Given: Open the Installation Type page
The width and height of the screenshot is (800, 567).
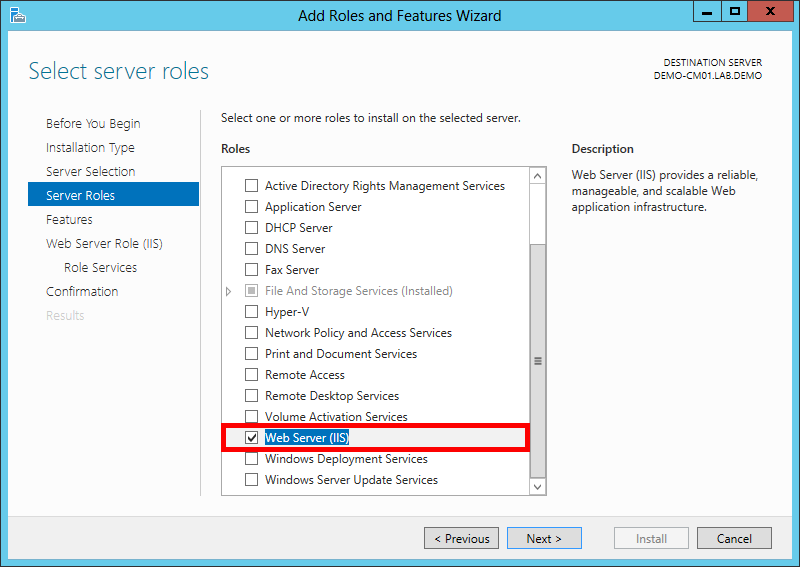Looking at the screenshot, I should pos(90,148).
